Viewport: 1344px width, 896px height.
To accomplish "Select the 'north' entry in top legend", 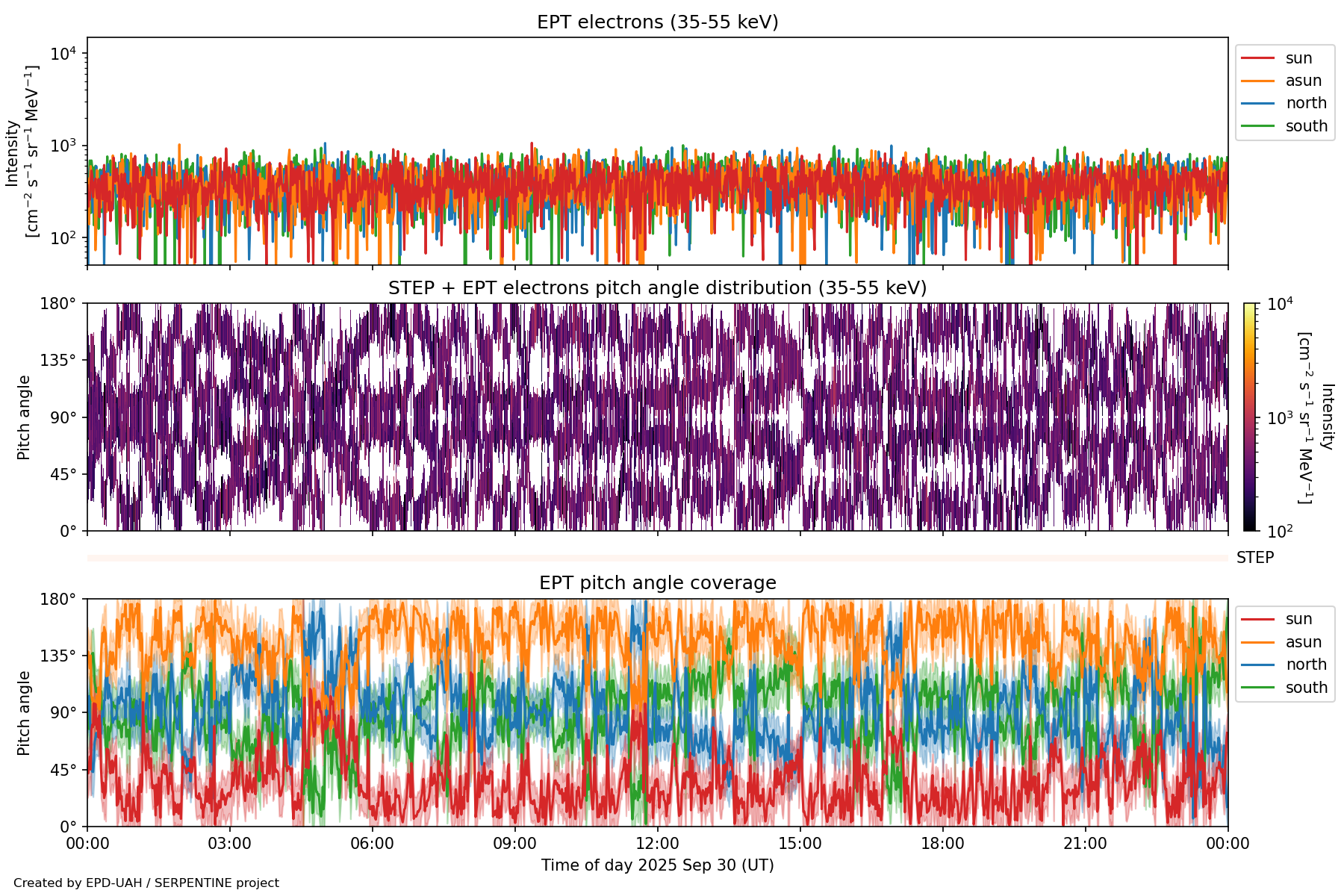I will pyautogui.click(x=1305, y=103).
